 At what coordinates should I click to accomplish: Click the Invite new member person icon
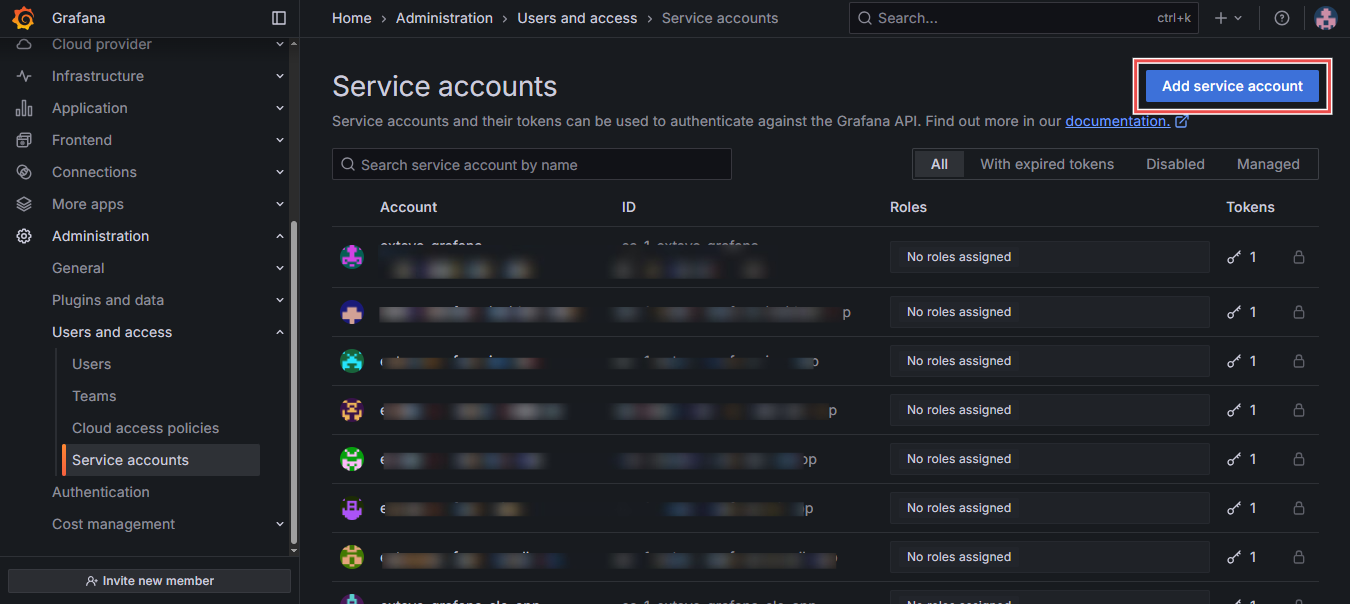click(91, 580)
